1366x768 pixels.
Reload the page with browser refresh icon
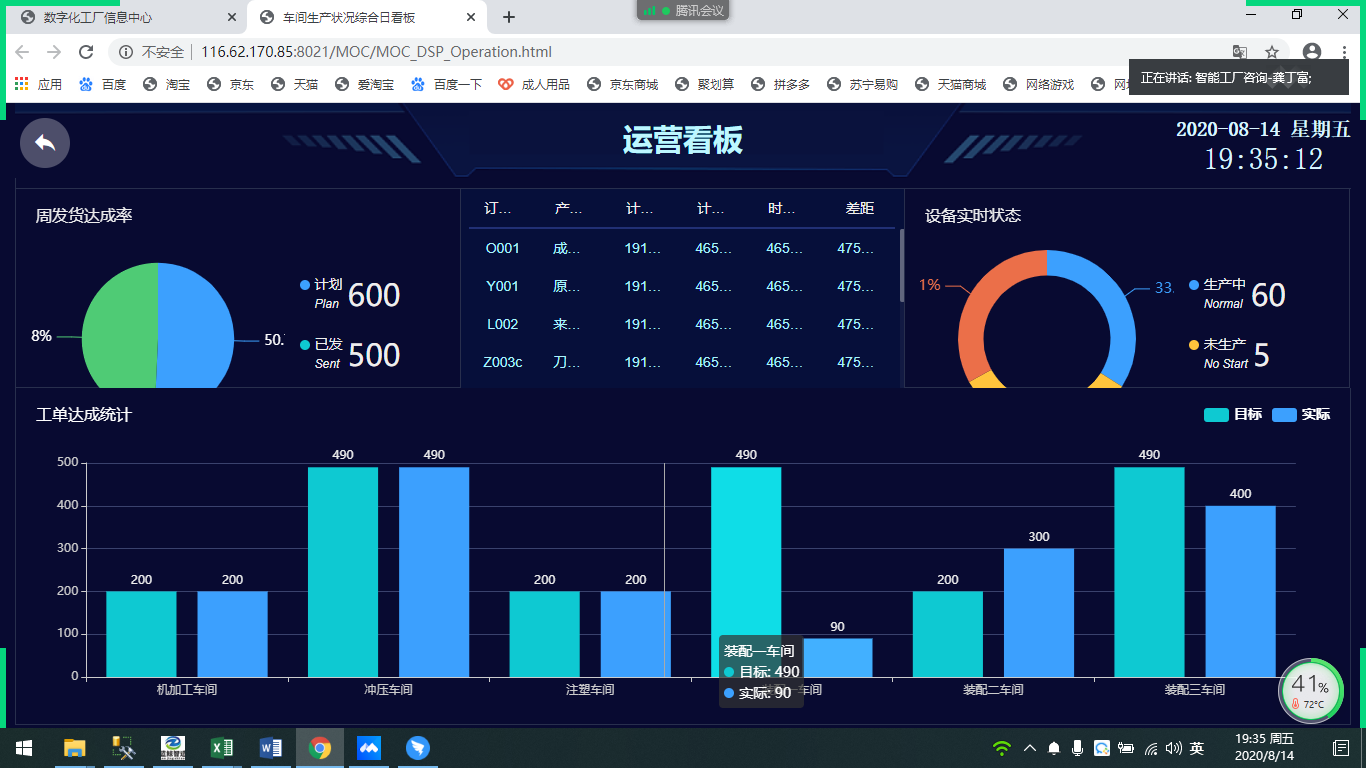(x=86, y=52)
